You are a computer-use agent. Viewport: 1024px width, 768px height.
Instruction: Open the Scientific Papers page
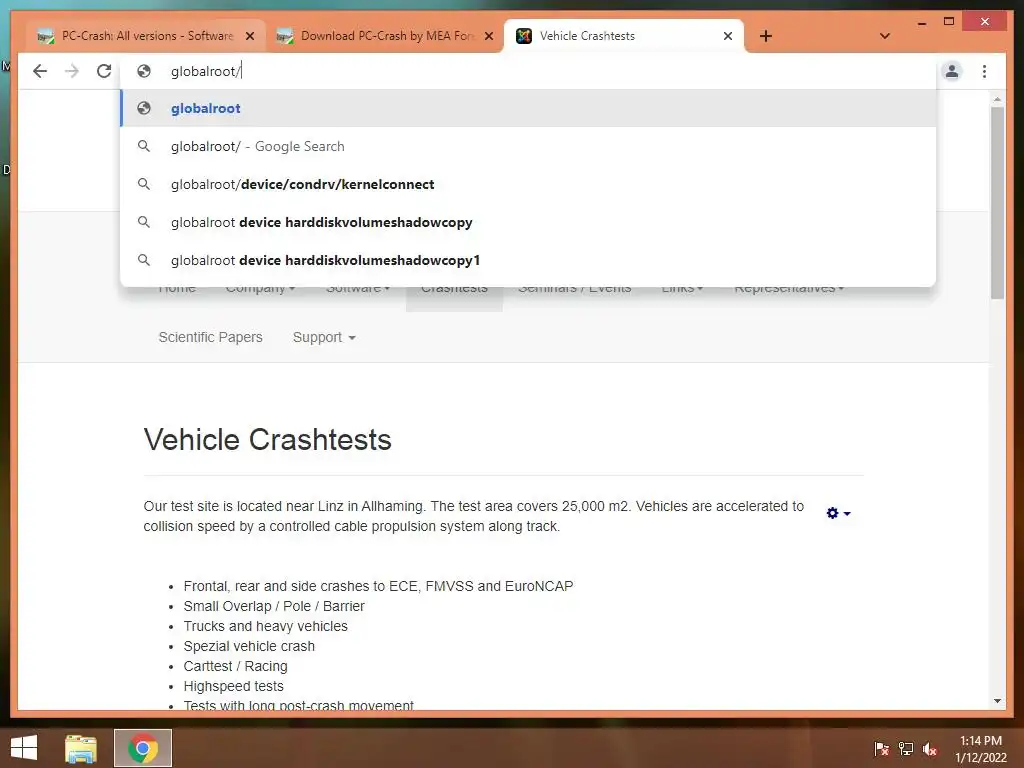point(210,337)
